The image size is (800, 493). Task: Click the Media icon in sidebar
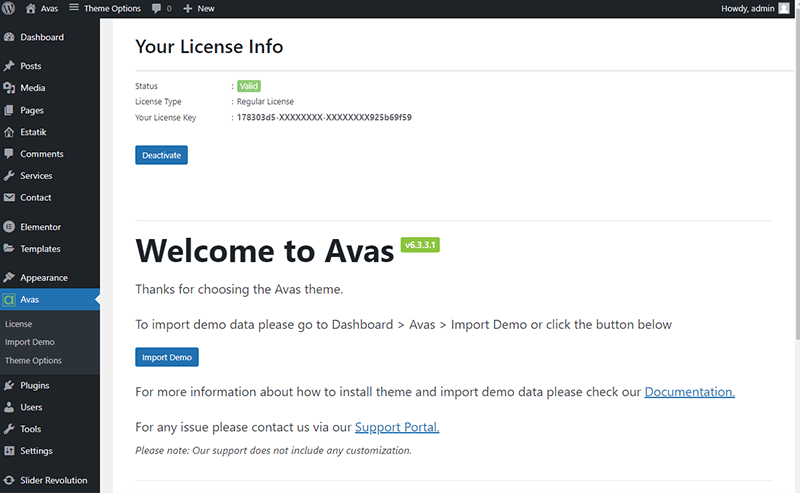pyautogui.click(x=9, y=88)
